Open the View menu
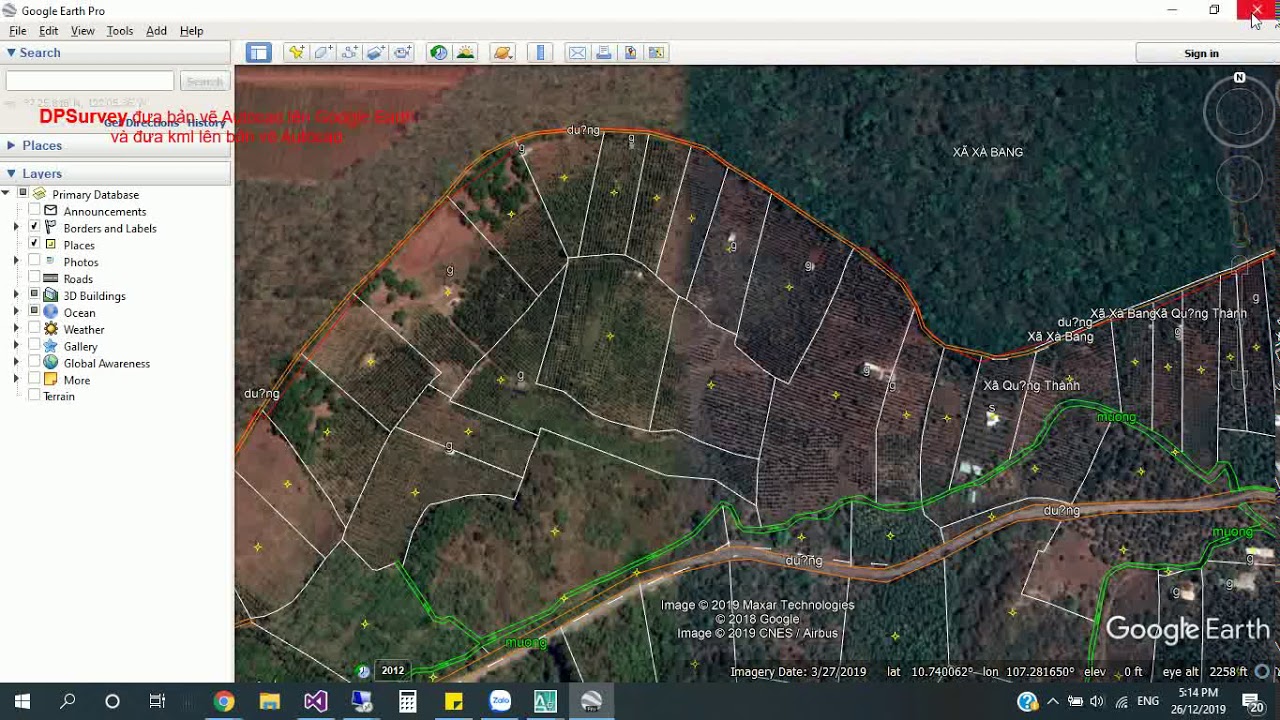The width and height of the screenshot is (1280, 720). pos(82,31)
